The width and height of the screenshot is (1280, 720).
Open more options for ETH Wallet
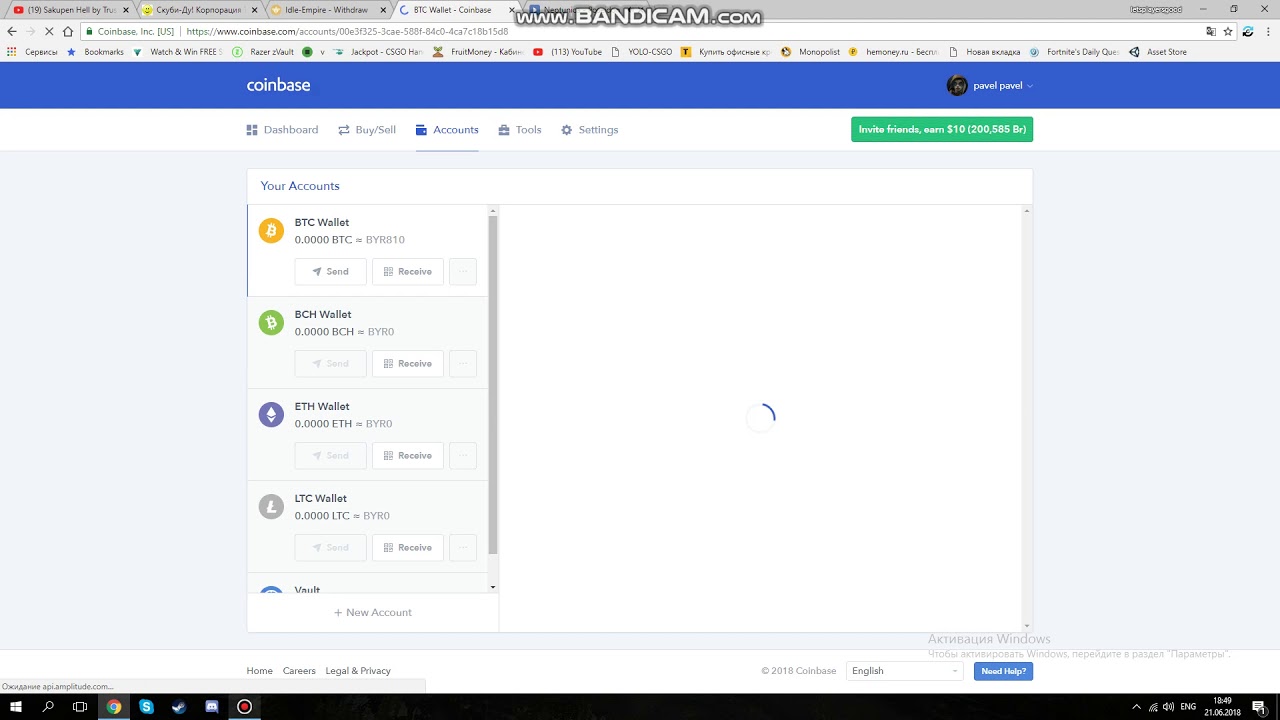pyautogui.click(x=463, y=456)
